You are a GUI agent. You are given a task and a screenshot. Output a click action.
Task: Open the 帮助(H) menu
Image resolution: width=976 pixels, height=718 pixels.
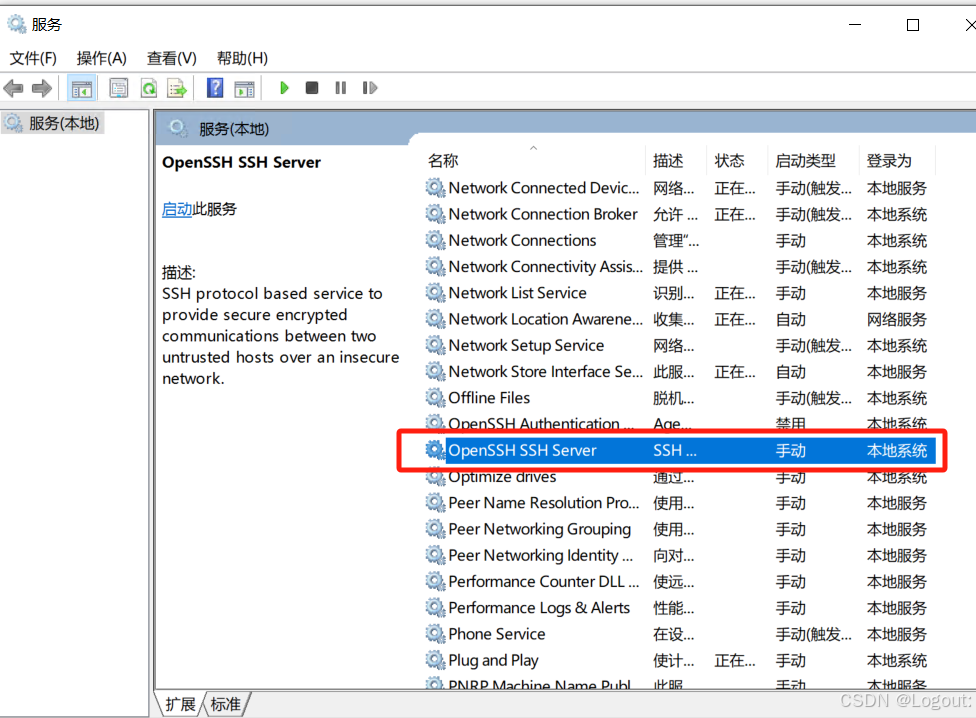click(242, 58)
